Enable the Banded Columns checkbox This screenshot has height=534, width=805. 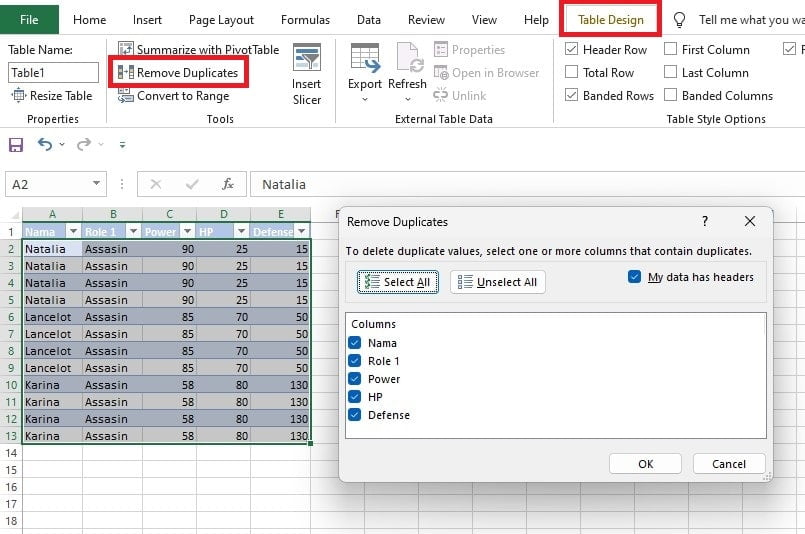pos(670,95)
